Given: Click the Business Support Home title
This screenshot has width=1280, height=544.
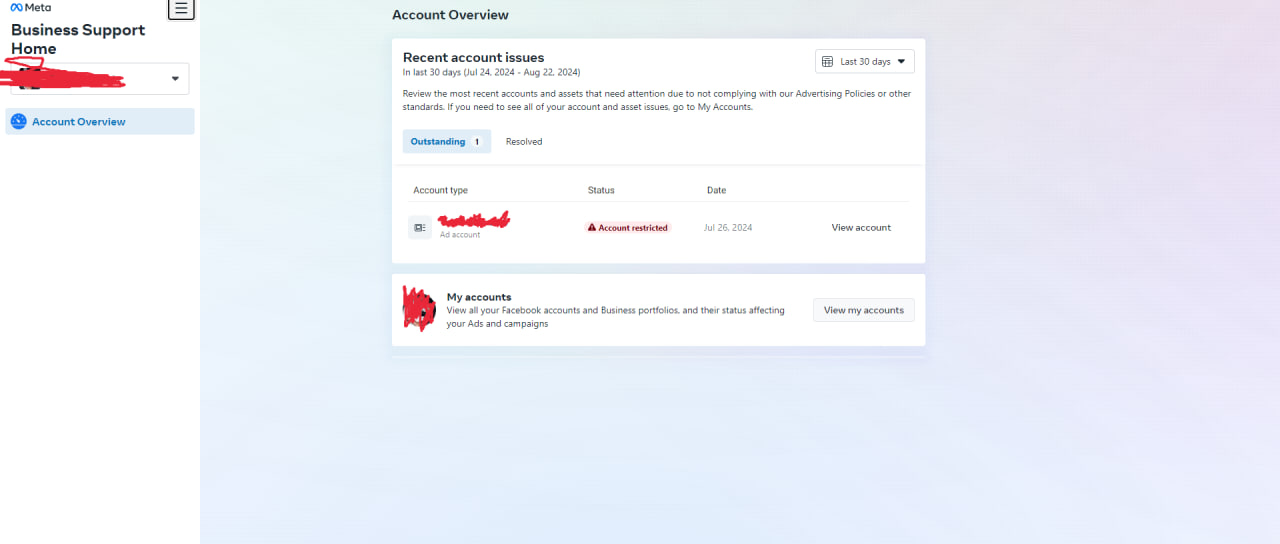Looking at the screenshot, I should click(78, 39).
